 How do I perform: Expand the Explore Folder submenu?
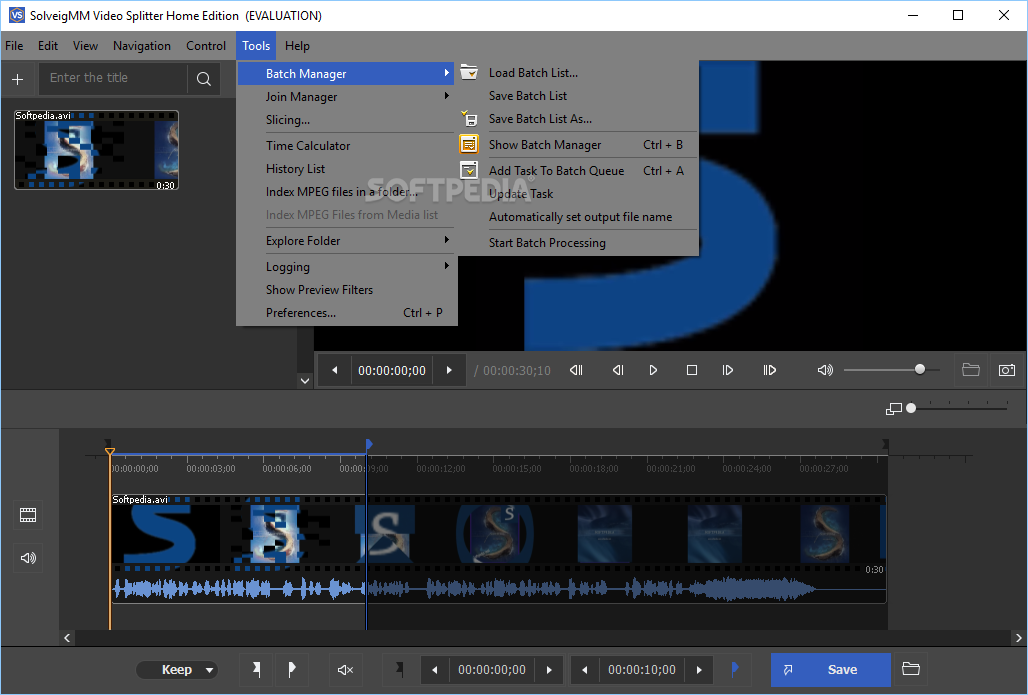(446, 241)
